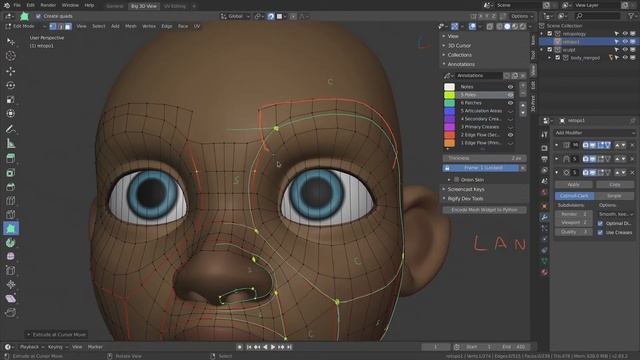Select the Edge Slide tool
The width and height of the screenshot is (640, 360).
click(x=11, y=270)
